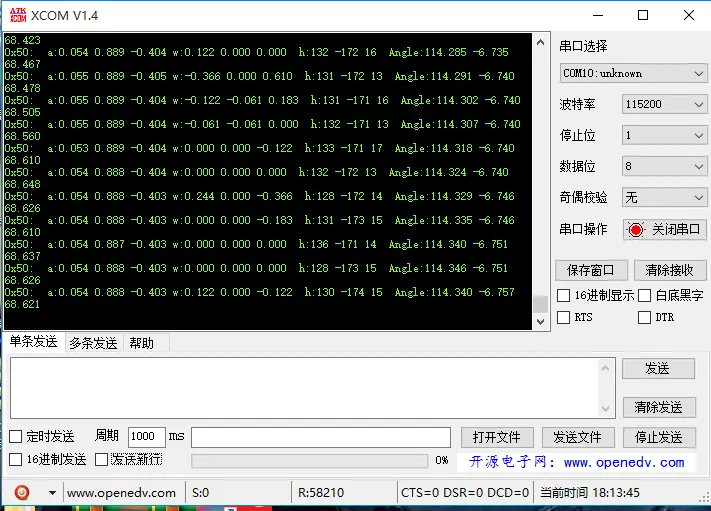Screen dimensions: 711x511
Task: Click the receive window scroll up arrow
Action: 541,43
